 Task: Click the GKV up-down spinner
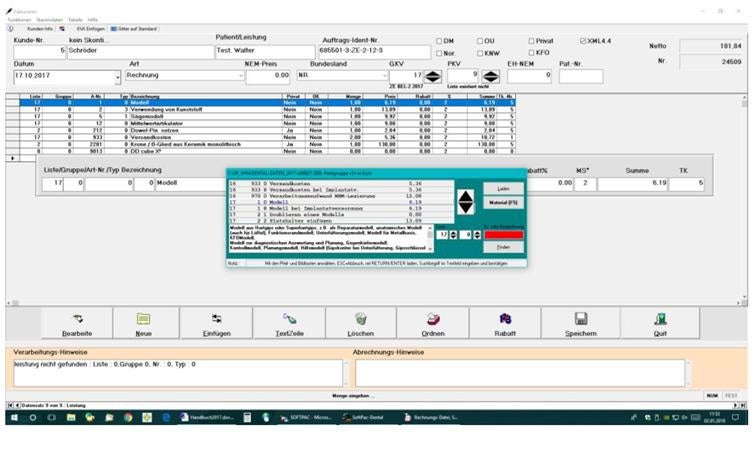tap(433, 76)
